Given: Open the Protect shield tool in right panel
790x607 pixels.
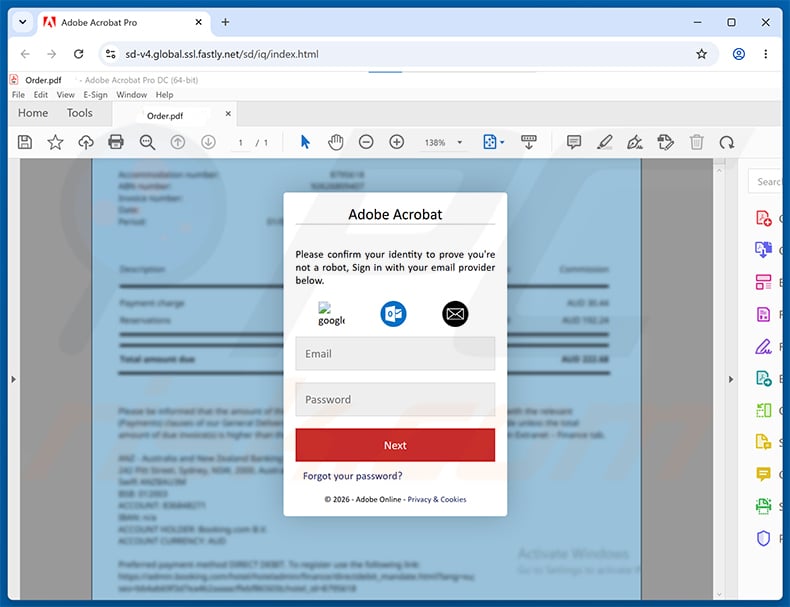Looking at the screenshot, I should [x=763, y=538].
